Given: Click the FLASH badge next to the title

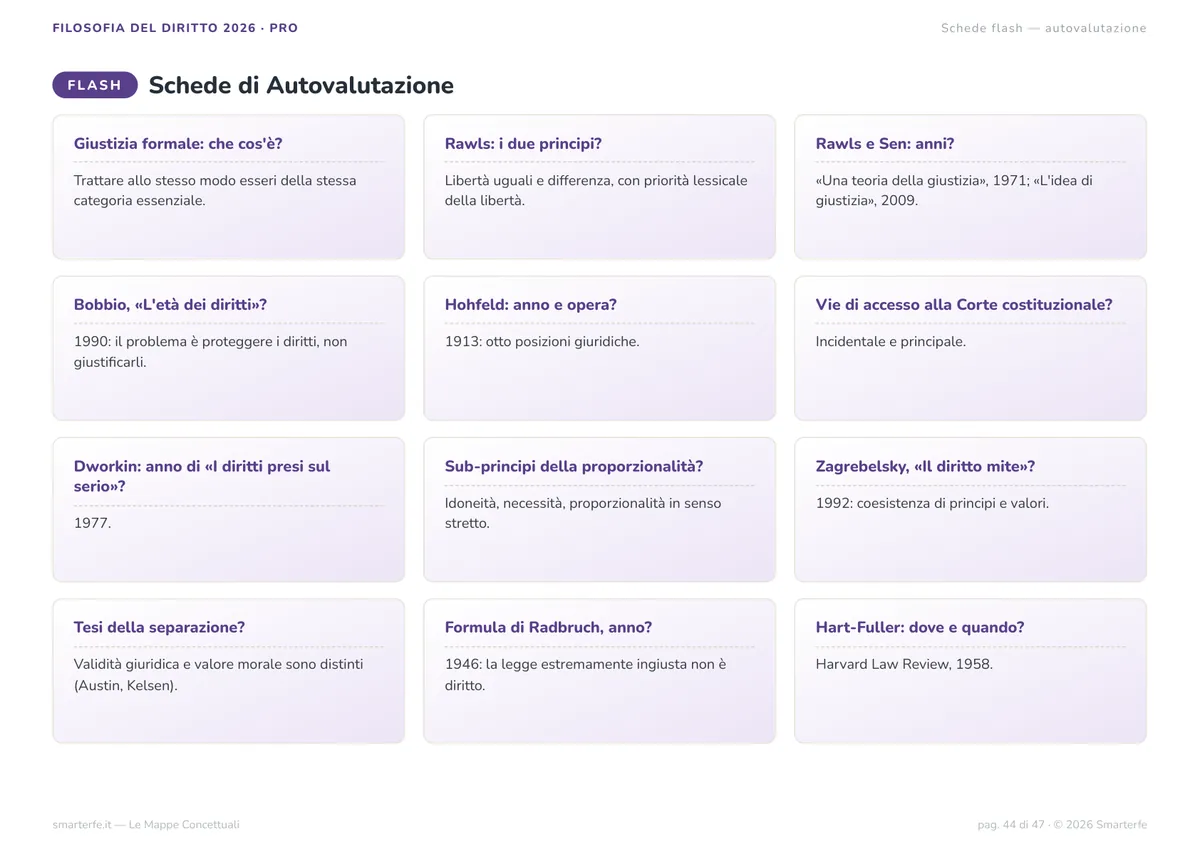Looking at the screenshot, I should [95, 85].
